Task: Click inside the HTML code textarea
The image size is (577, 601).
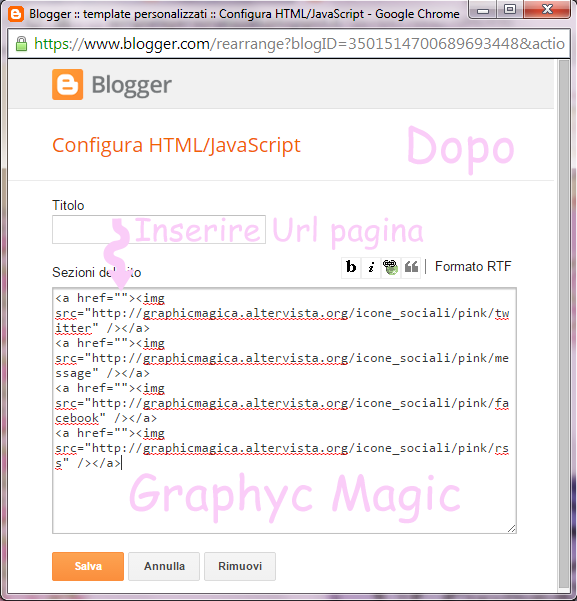Action: (284, 410)
